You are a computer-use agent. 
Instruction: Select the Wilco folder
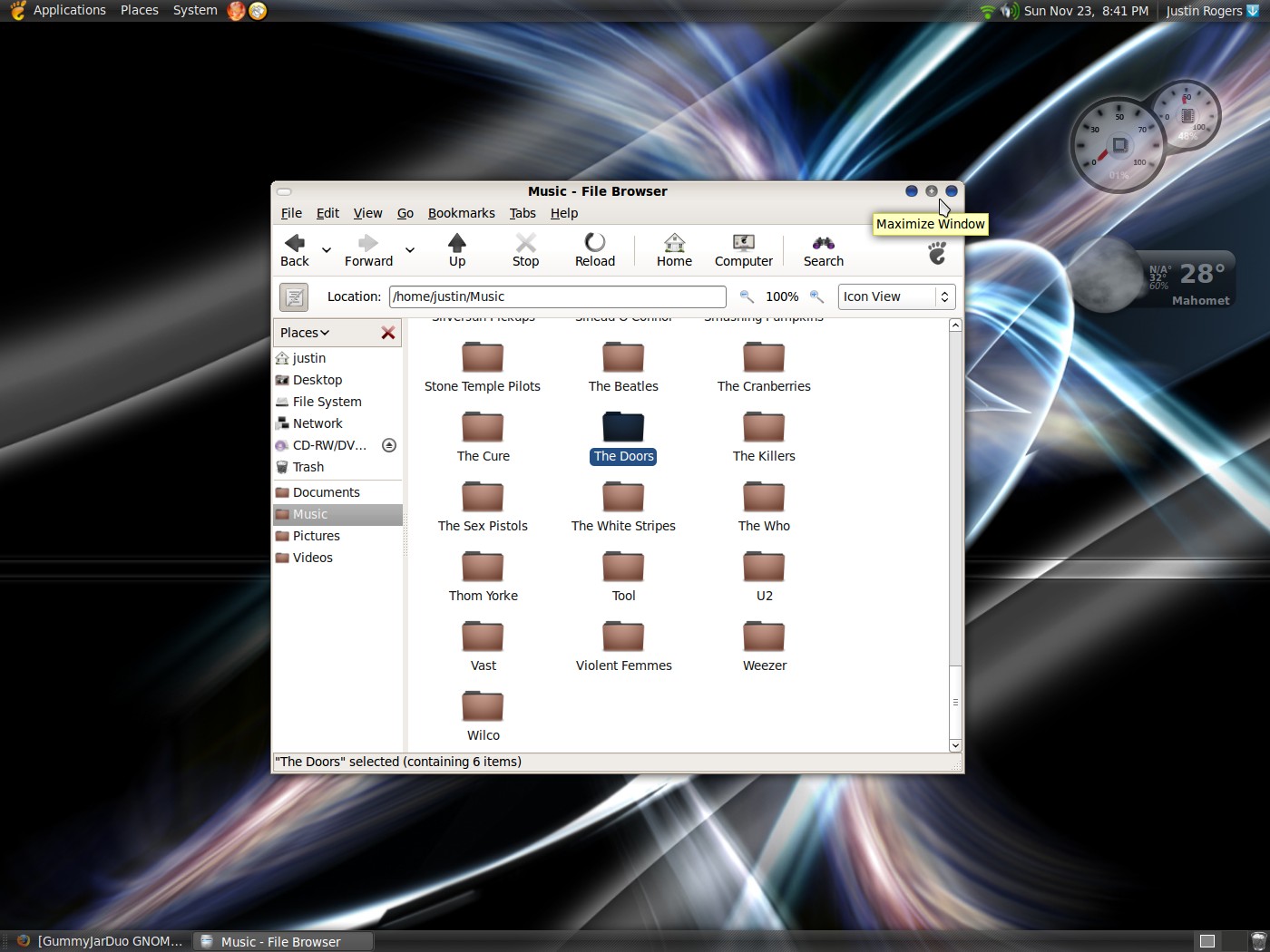pos(483,716)
